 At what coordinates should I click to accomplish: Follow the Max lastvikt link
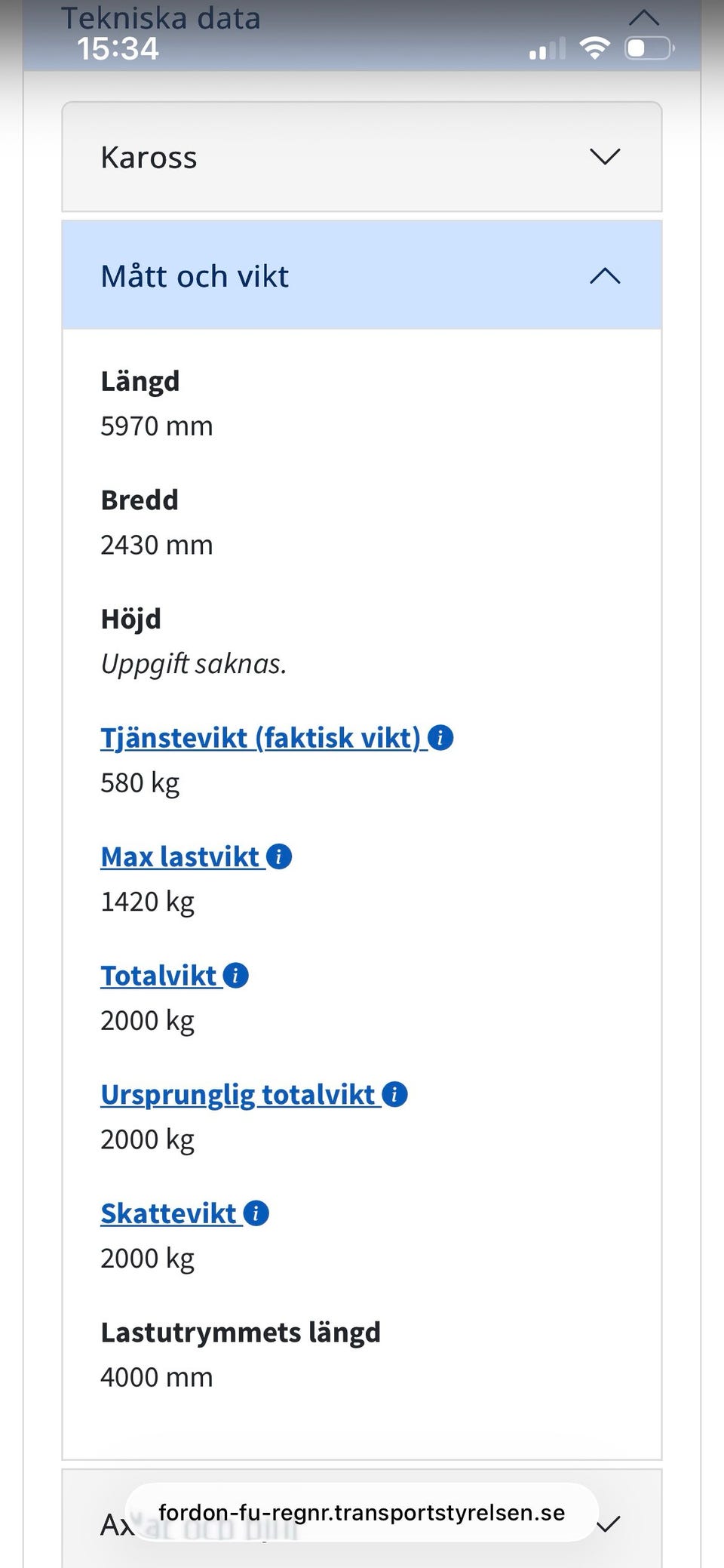coord(180,857)
